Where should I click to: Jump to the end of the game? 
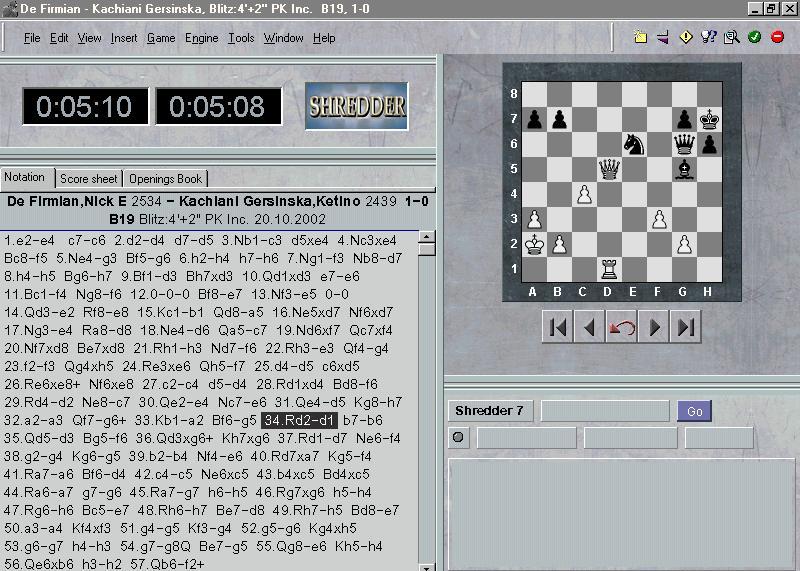click(686, 327)
